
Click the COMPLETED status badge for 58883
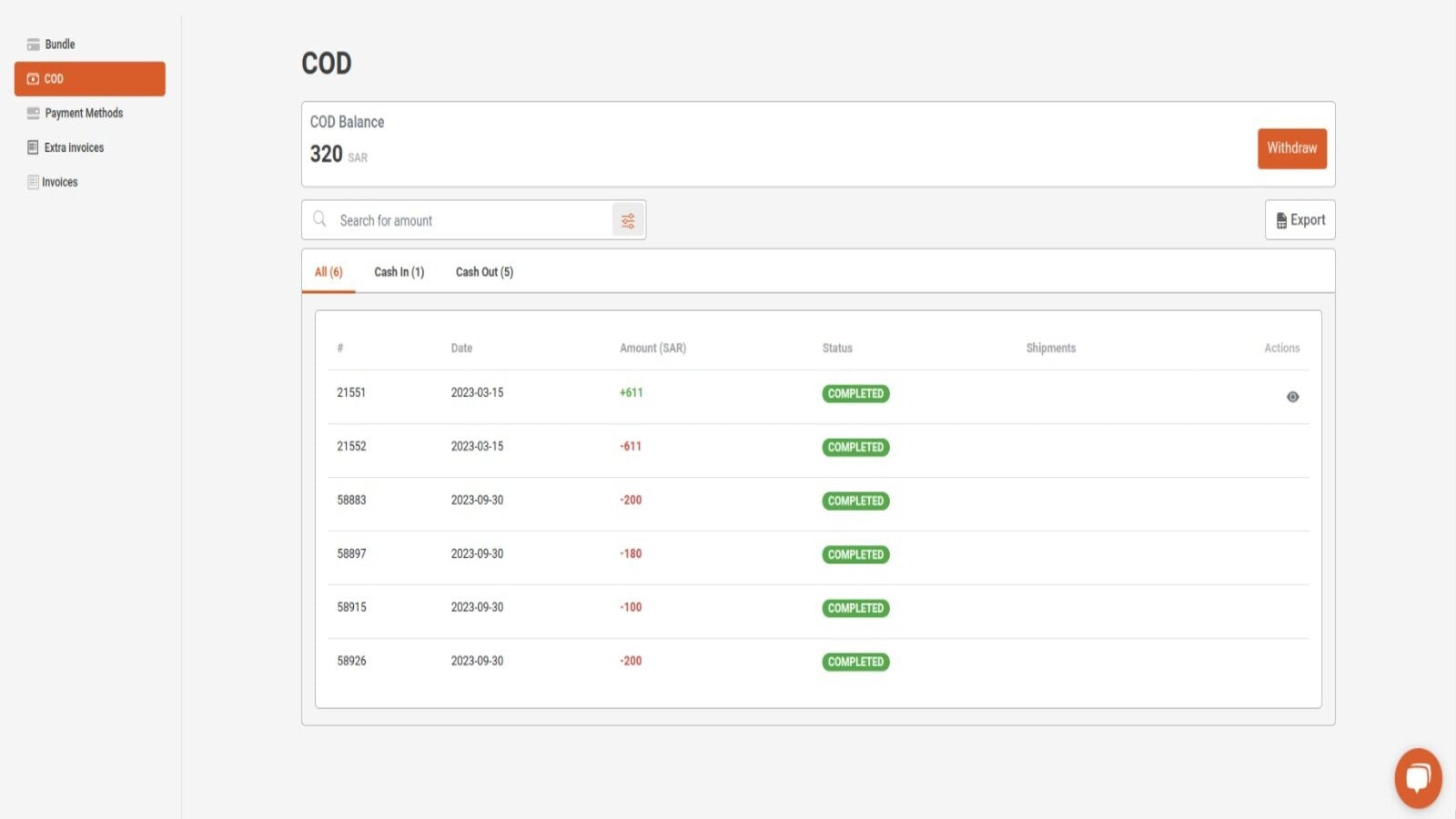click(x=854, y=500)
